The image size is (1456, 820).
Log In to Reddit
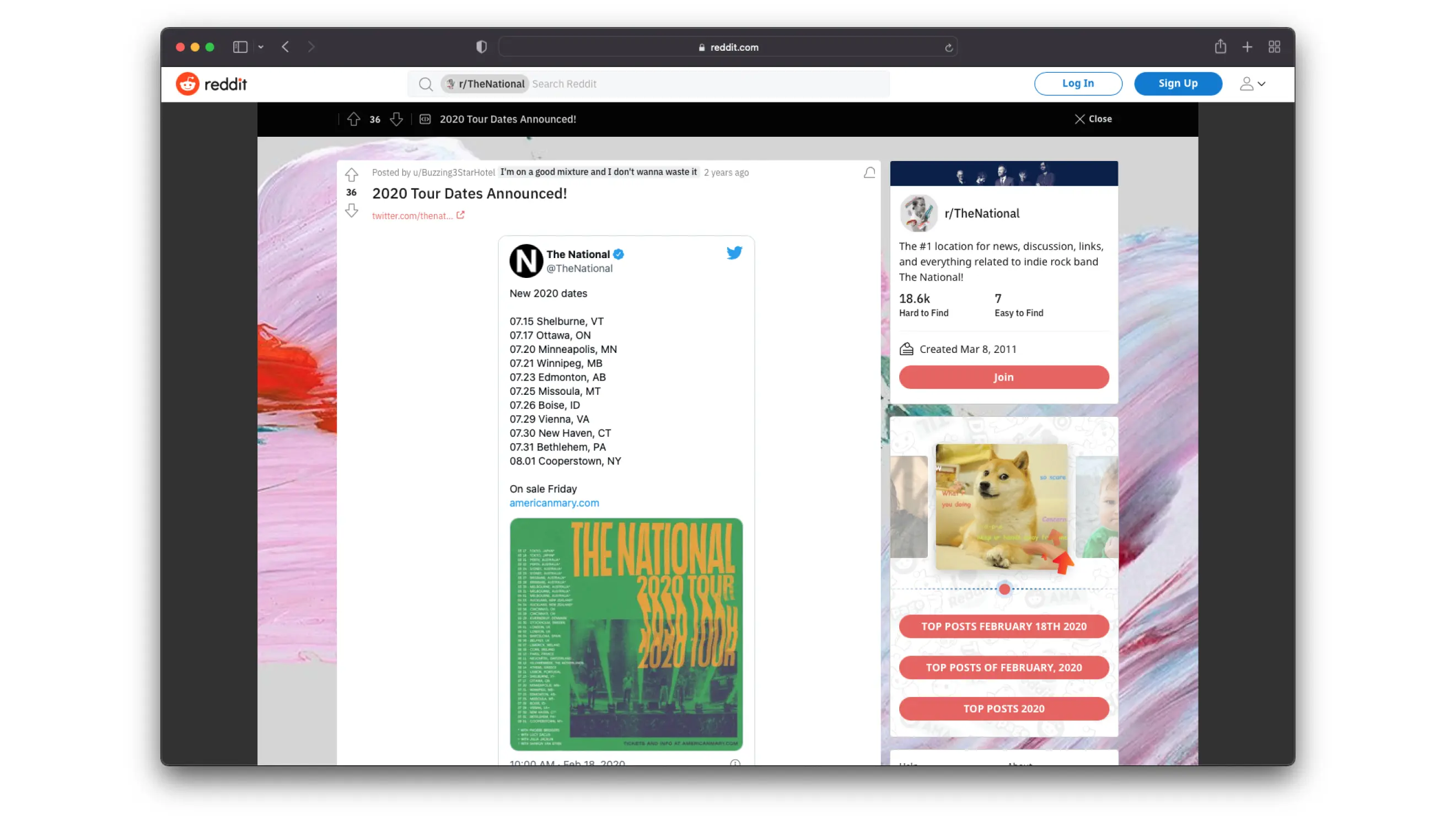coord(1078,83)
